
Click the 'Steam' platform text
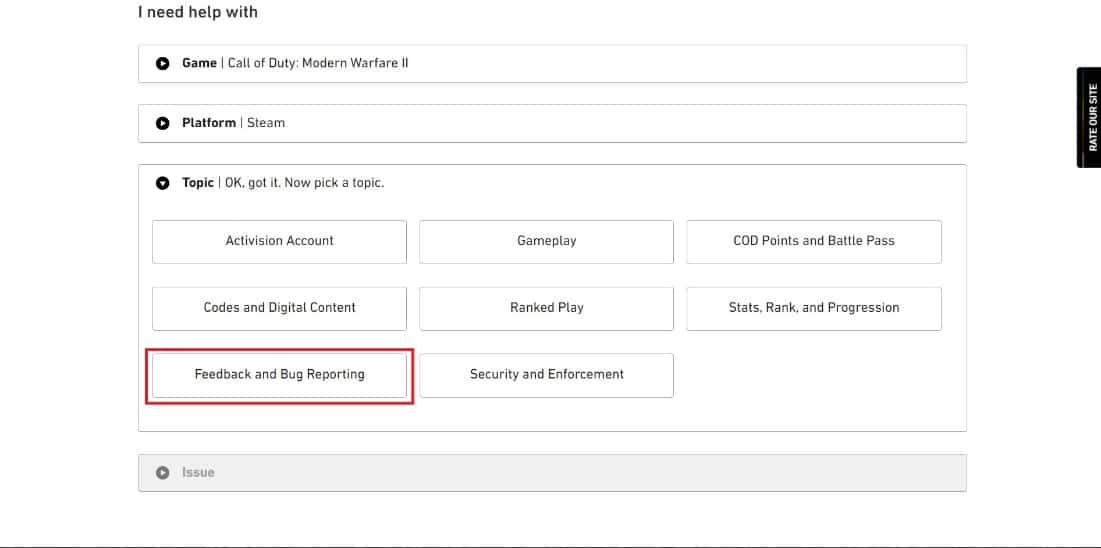(x=265, y=123)
